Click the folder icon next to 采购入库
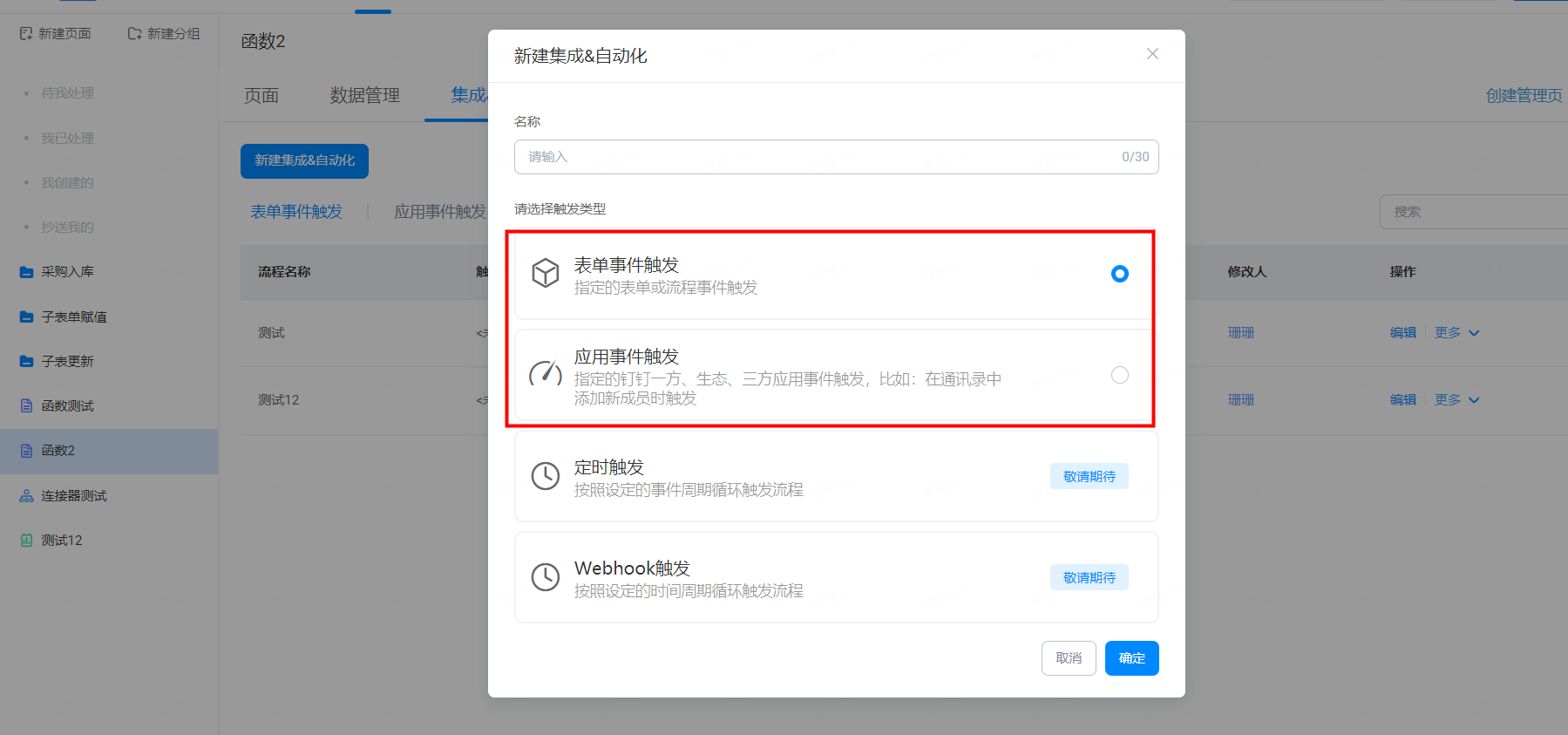This screenshot has height=735, width=1568. (x=26, y=272)
